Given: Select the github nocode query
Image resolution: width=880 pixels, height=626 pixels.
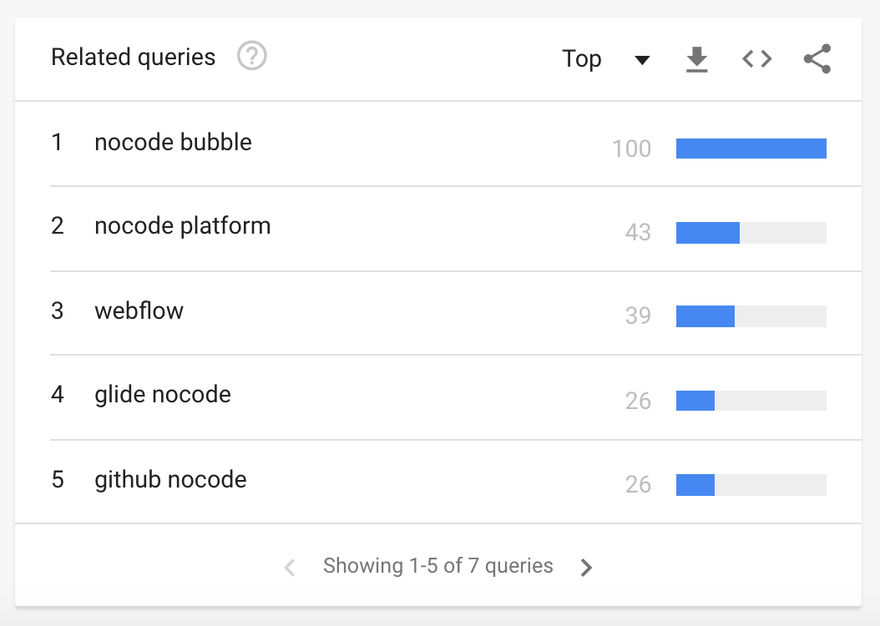Looking at the screenshot, I should [170, 480].
